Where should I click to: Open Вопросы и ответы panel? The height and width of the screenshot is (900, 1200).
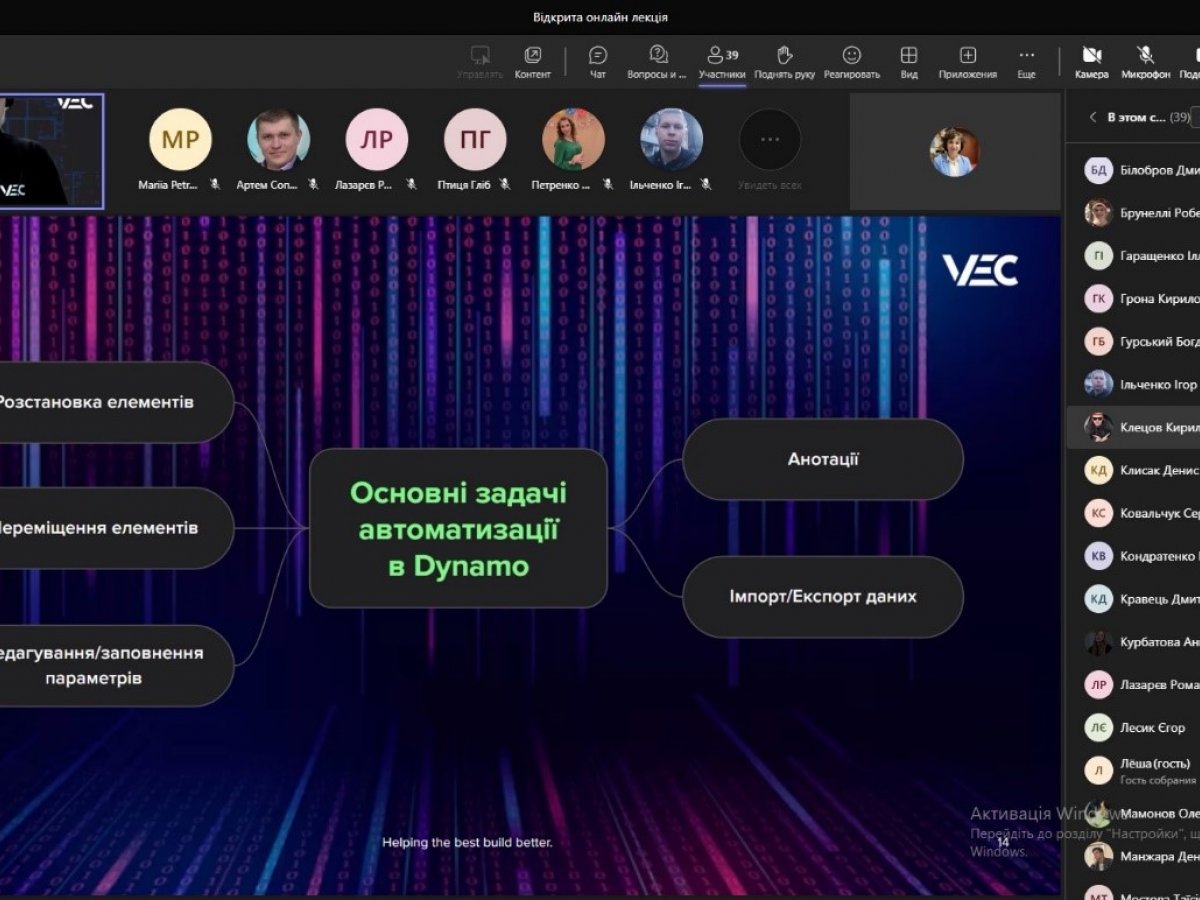(657, 62)
